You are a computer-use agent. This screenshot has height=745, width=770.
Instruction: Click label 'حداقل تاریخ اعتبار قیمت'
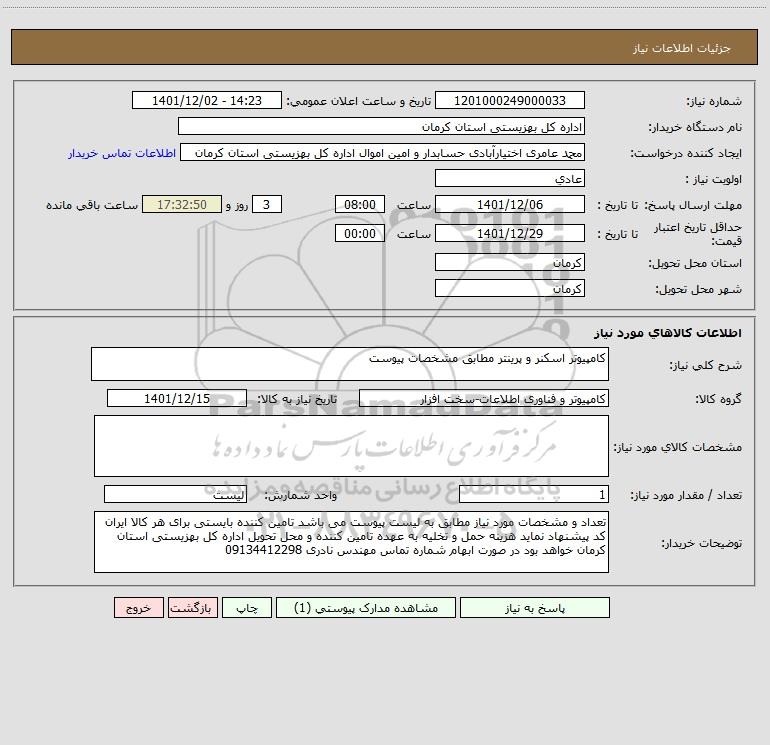pos(698,234)
